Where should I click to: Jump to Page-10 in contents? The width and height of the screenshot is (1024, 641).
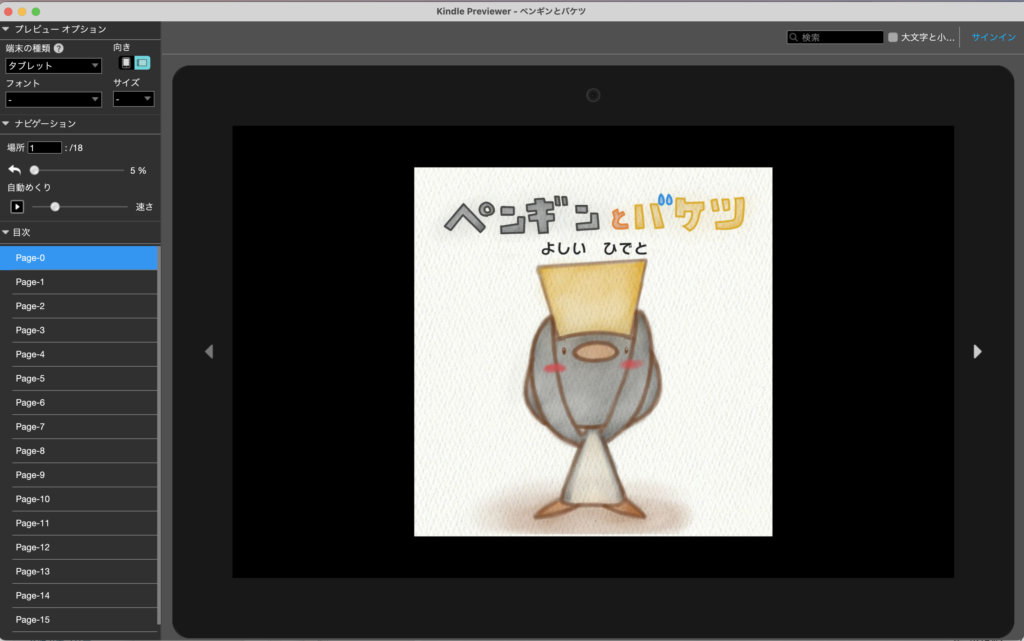[78, 499]
